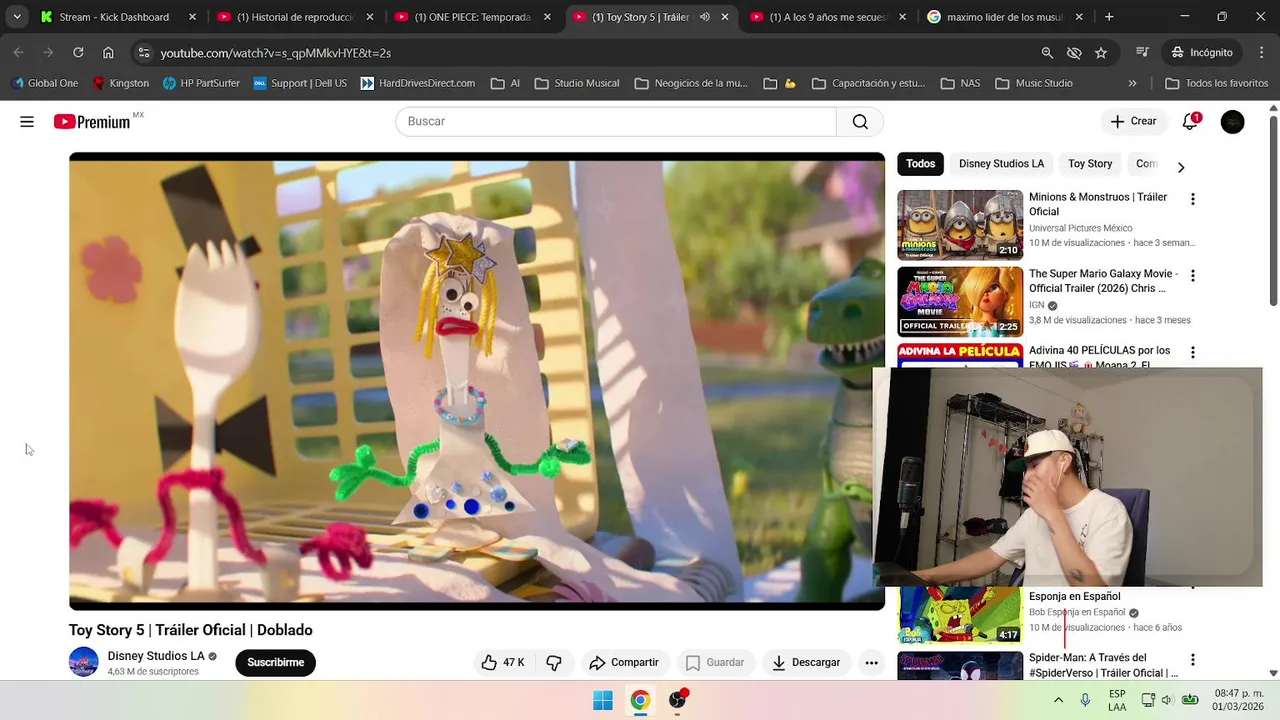Switch to Stream - Kick Dashboard tab
The image size is (1280, 720).
pos(118,17)
